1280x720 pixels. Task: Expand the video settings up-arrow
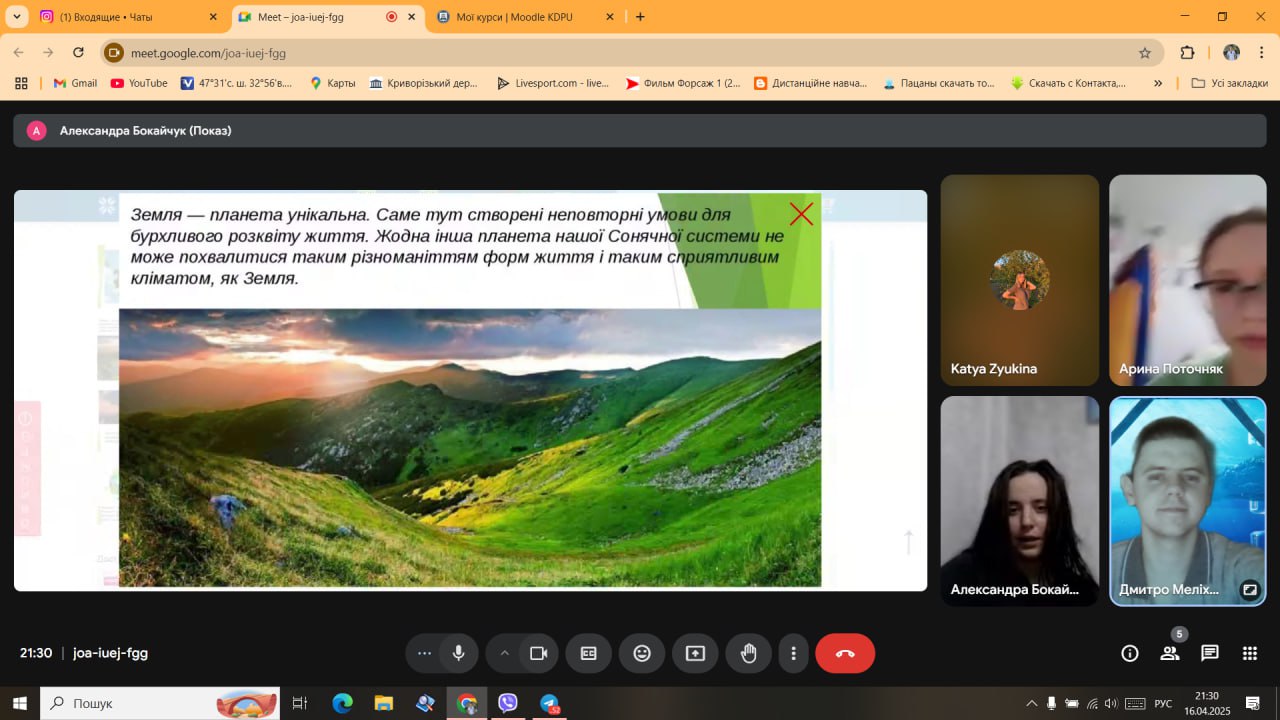(504, 653)
